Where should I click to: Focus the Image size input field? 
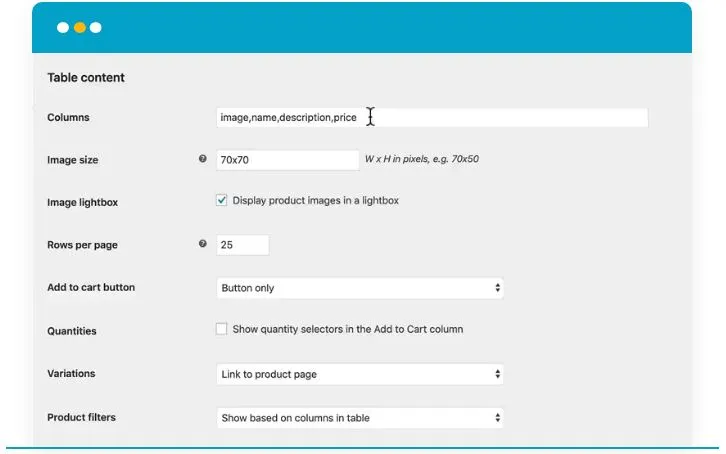tap(288, 160)
